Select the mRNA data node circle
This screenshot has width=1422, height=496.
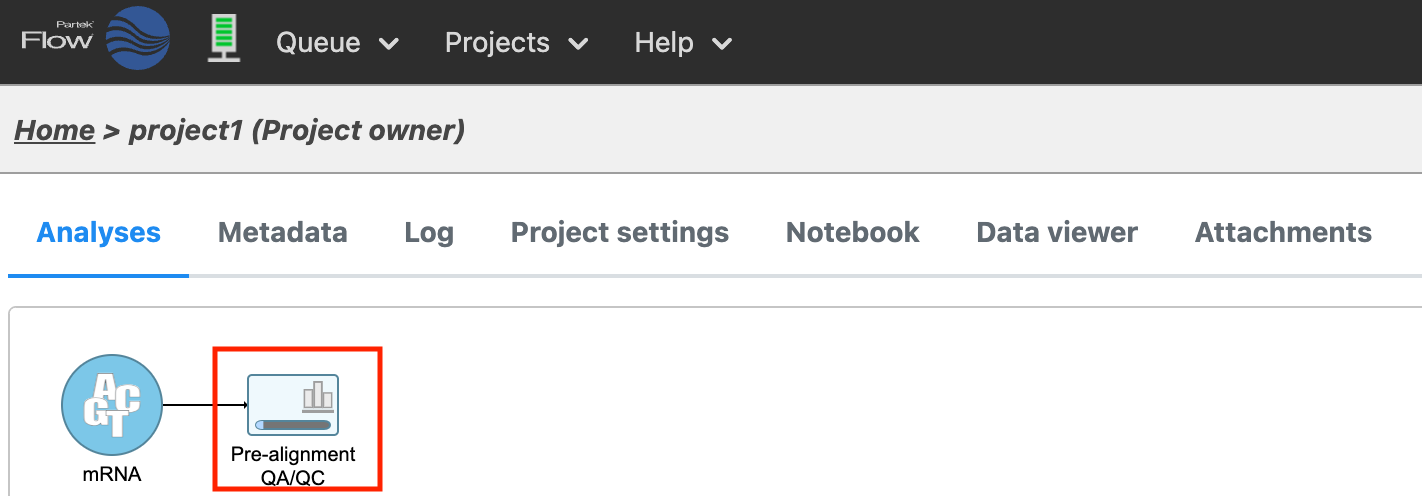[112, 406]
